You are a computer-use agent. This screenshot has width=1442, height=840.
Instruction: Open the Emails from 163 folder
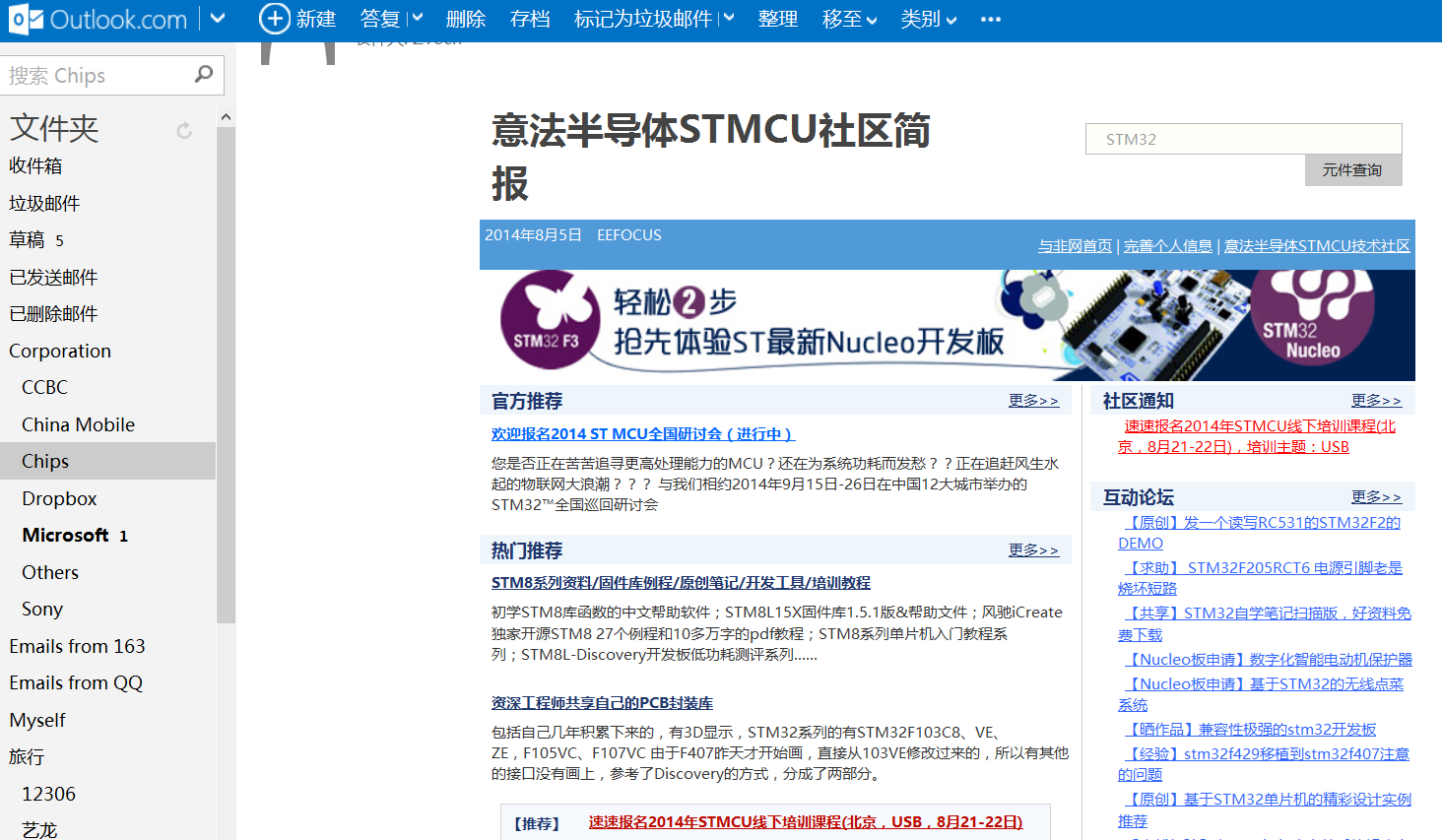[77, 646]
